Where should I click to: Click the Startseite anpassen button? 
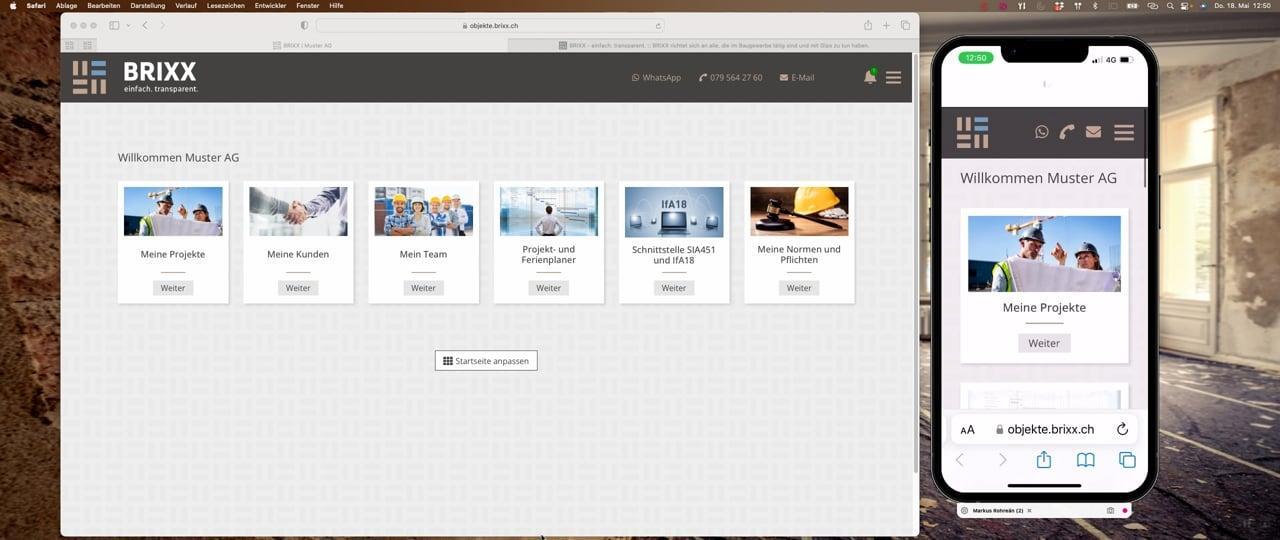[x=486, y=360]
